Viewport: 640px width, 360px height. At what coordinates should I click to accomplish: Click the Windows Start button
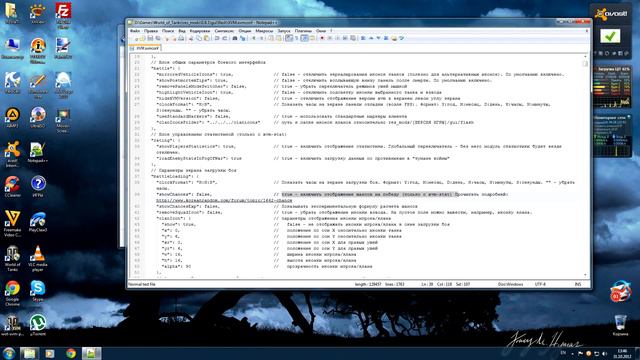tap(9, 353)
